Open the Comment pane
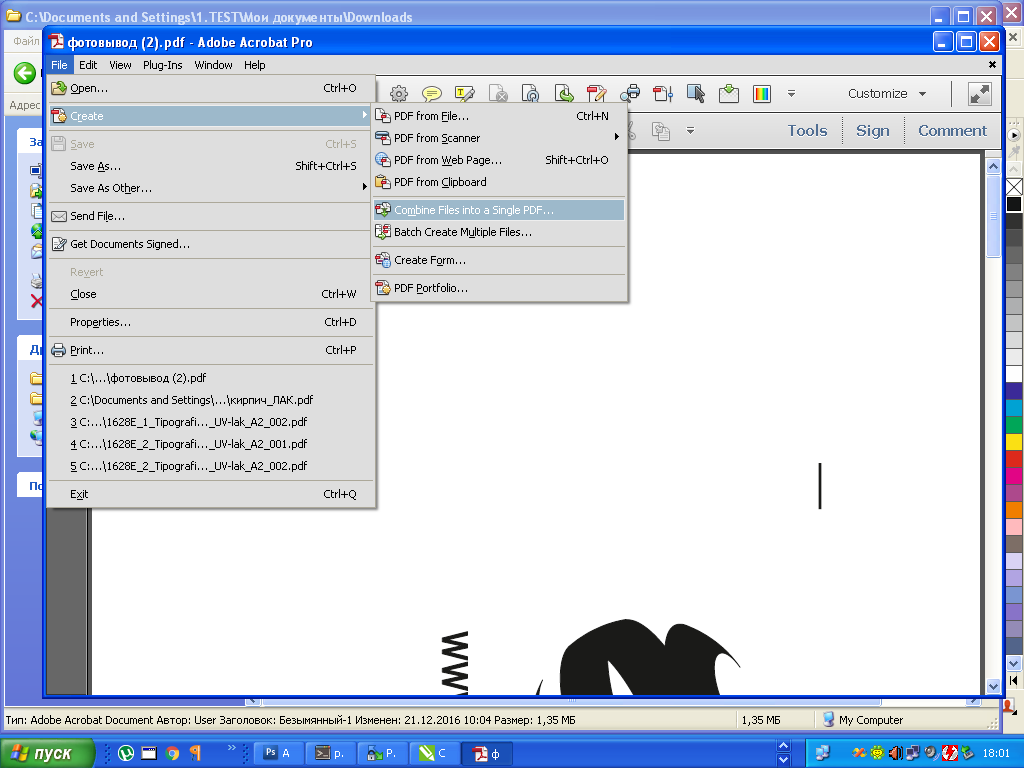 (x=952, y=131)
